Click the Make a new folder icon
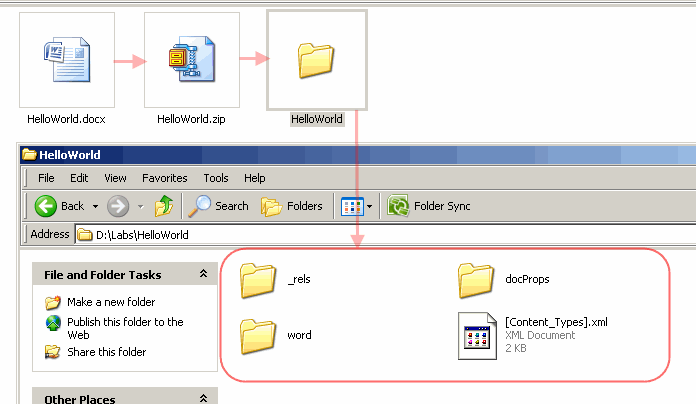This screenshot has width=696, height=404. coord(53,302)
